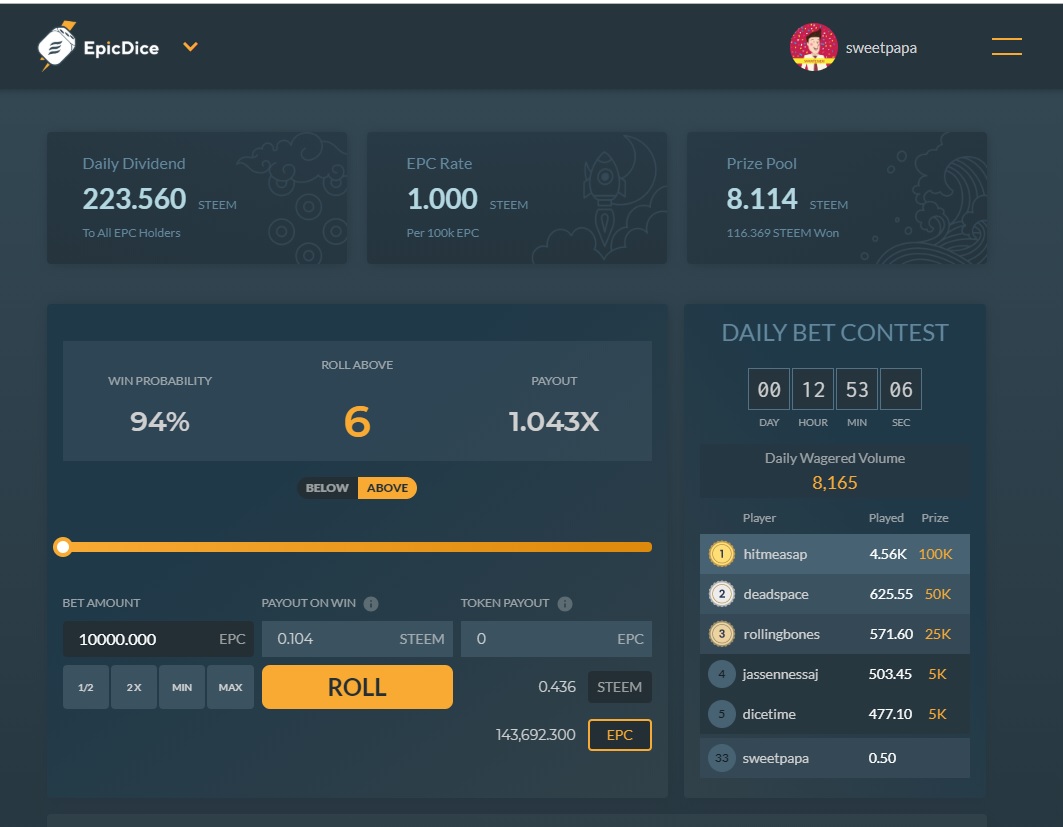Switch roll mode to BELOW
The height and width of the screenshot is (827, 1063).
point(327,488)
